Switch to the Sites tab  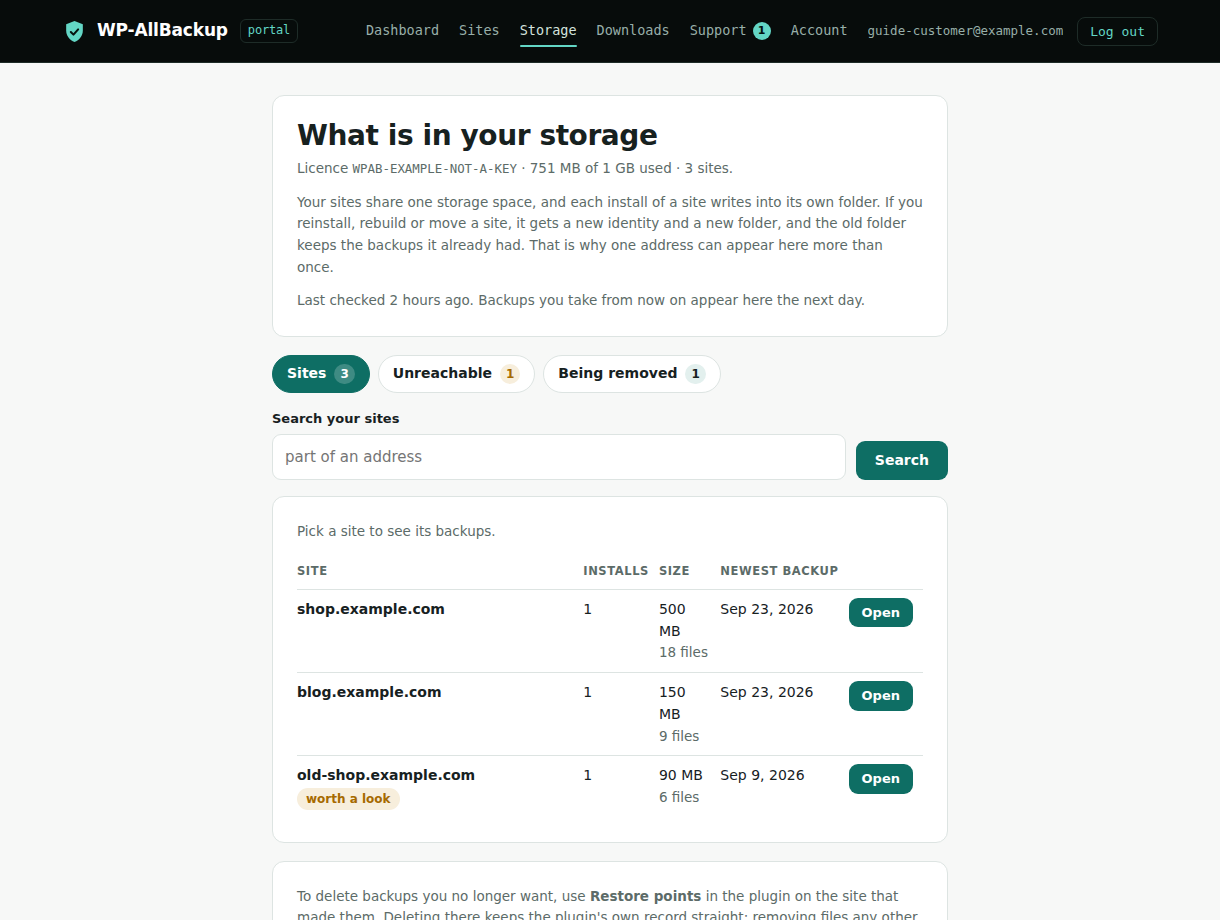[x=321, y=374]
